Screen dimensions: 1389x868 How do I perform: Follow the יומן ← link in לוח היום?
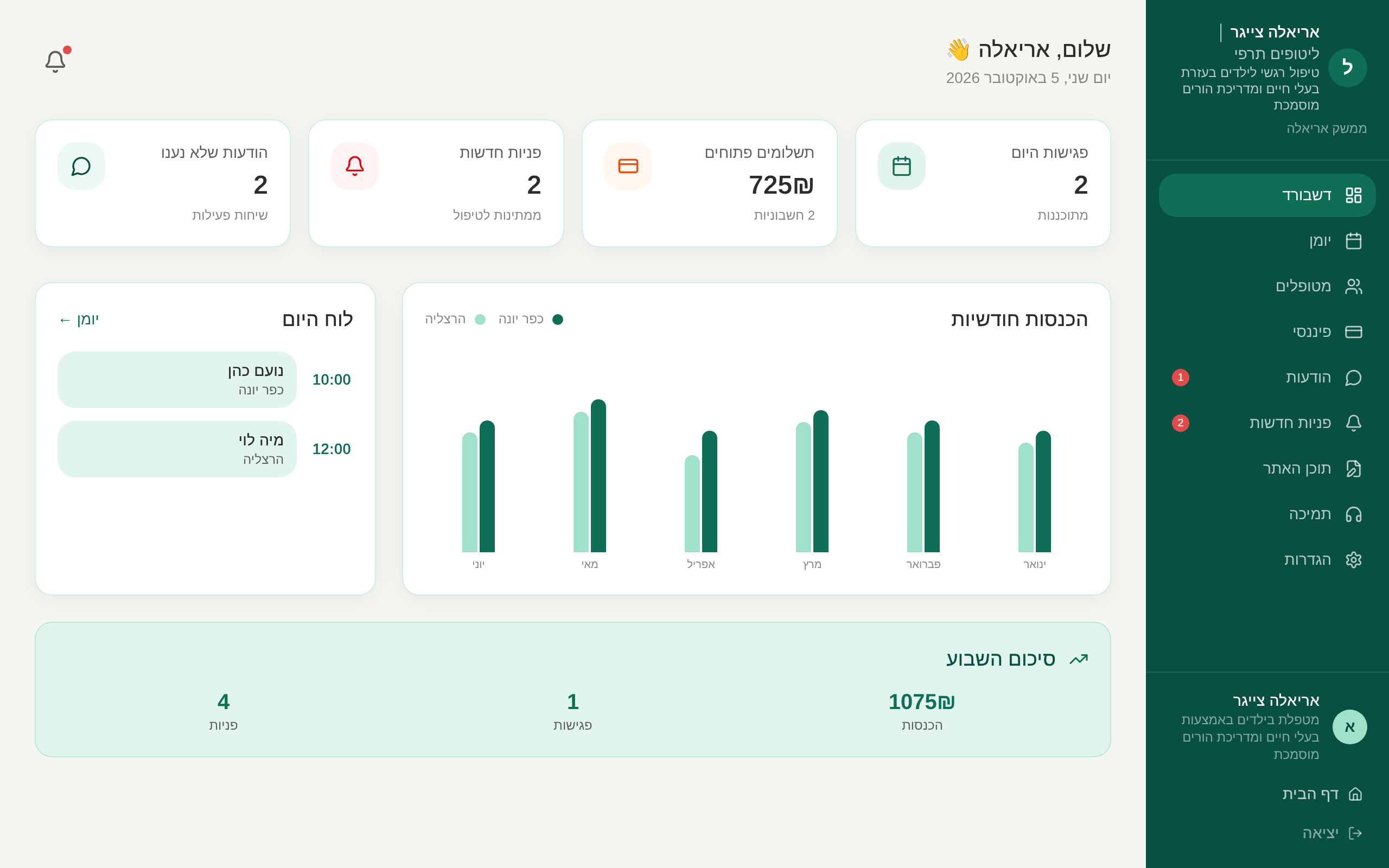tap(79, 319)
